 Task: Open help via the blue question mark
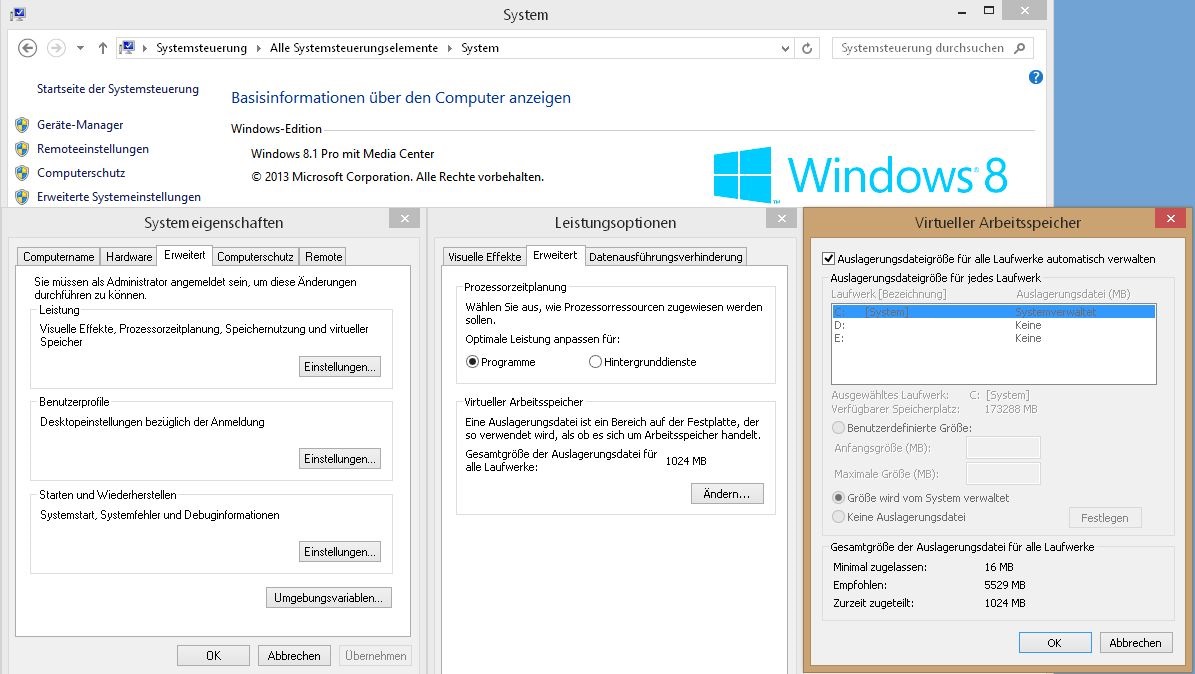click(1036, 77)
